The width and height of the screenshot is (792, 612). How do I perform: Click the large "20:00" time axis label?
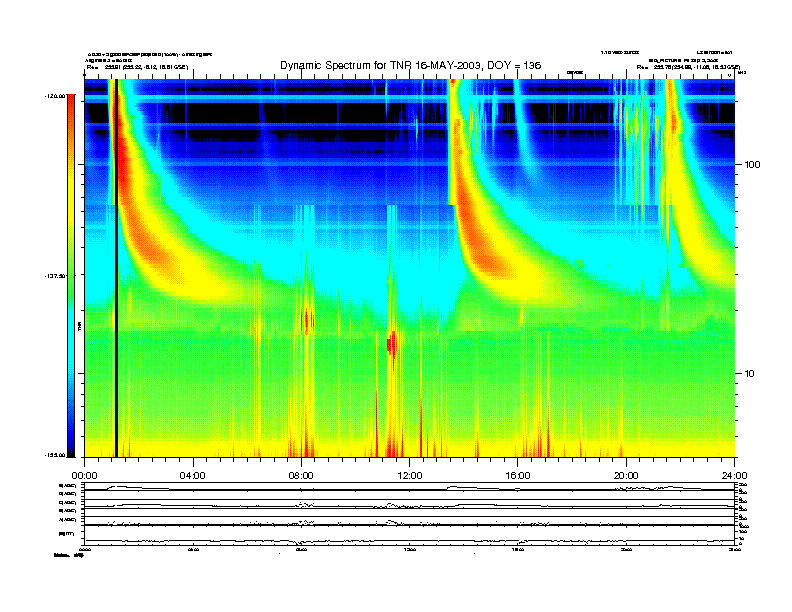(x=626, y=476)
